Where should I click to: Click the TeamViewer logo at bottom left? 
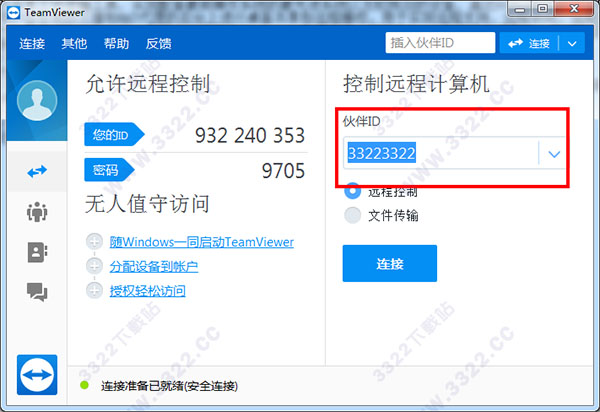click(x=37, y=375)
